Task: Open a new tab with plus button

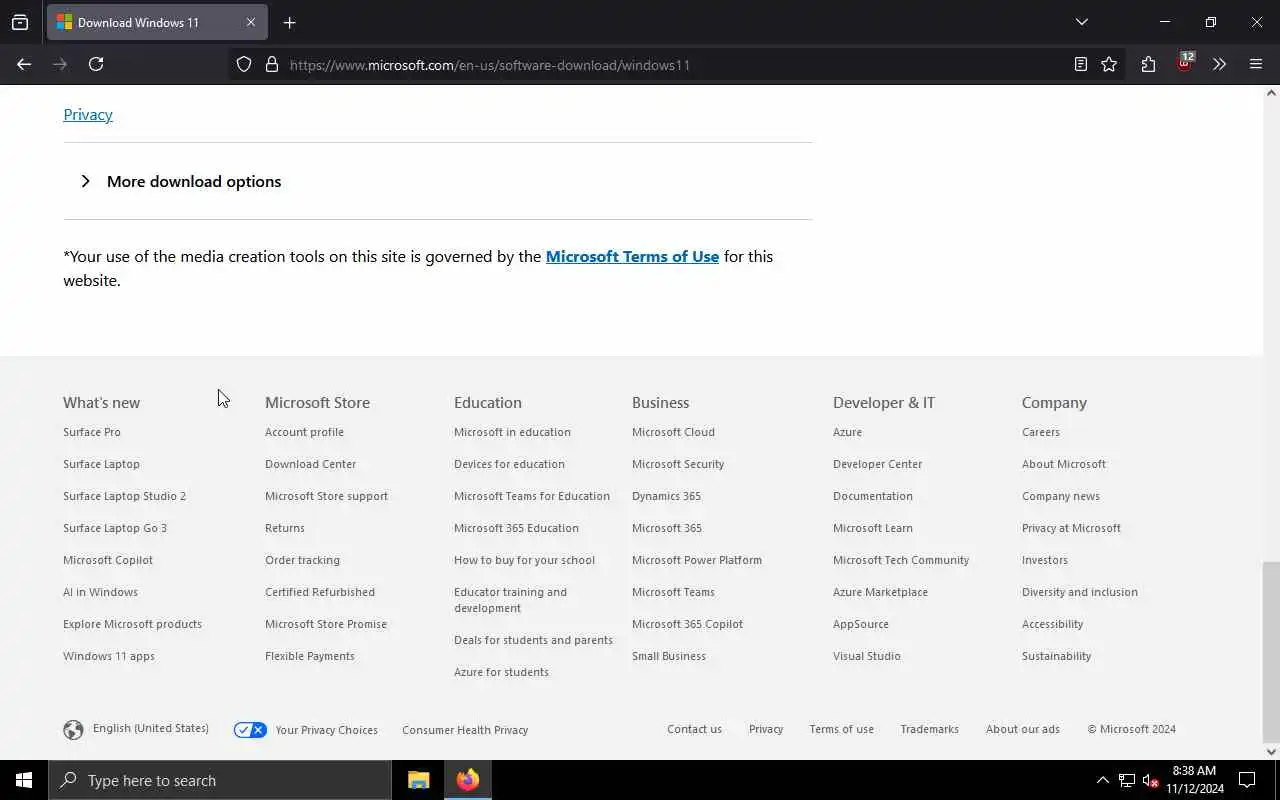Action: (x=290, y=22)
